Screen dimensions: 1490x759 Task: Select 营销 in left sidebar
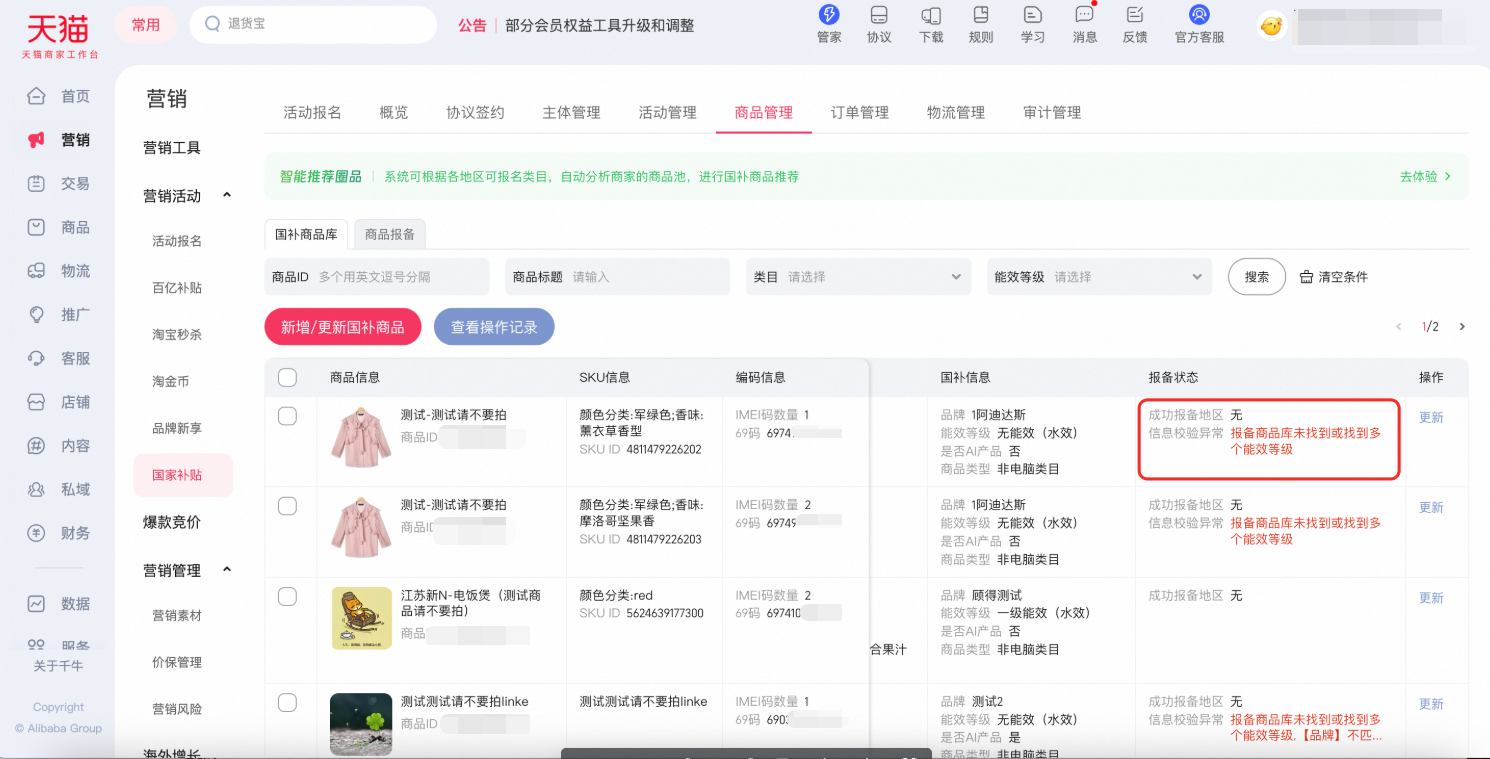[59, 140]
